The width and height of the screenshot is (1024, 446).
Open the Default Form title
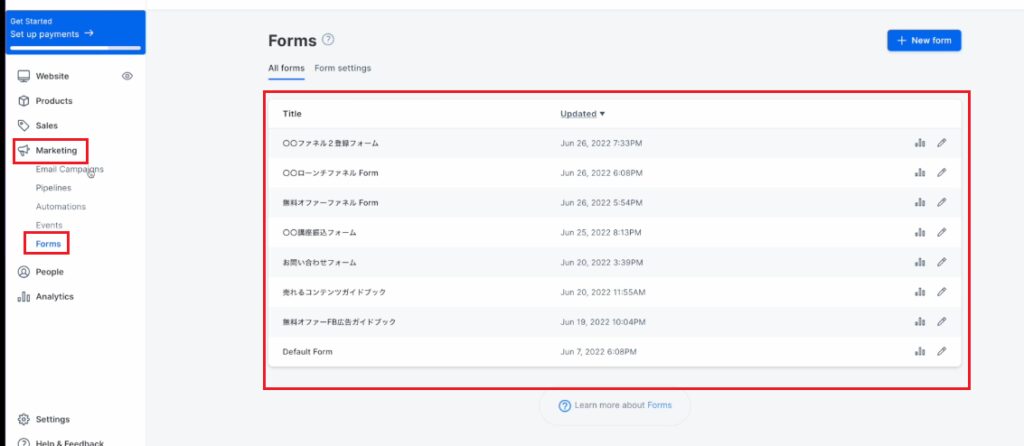pos(308,351)
